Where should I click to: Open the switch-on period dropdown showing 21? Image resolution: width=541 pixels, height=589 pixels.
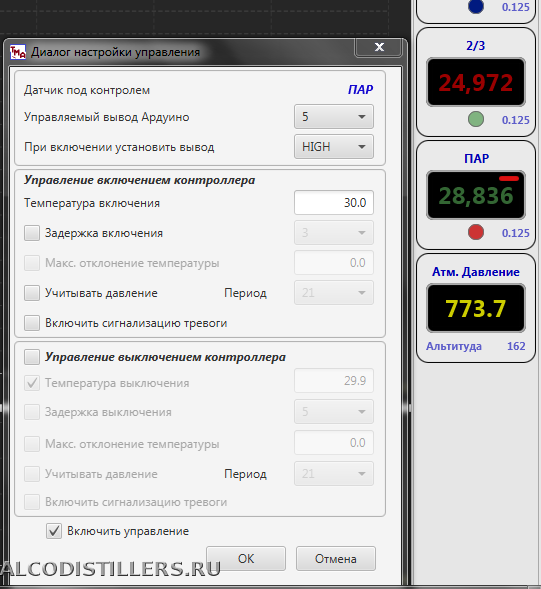334,293
